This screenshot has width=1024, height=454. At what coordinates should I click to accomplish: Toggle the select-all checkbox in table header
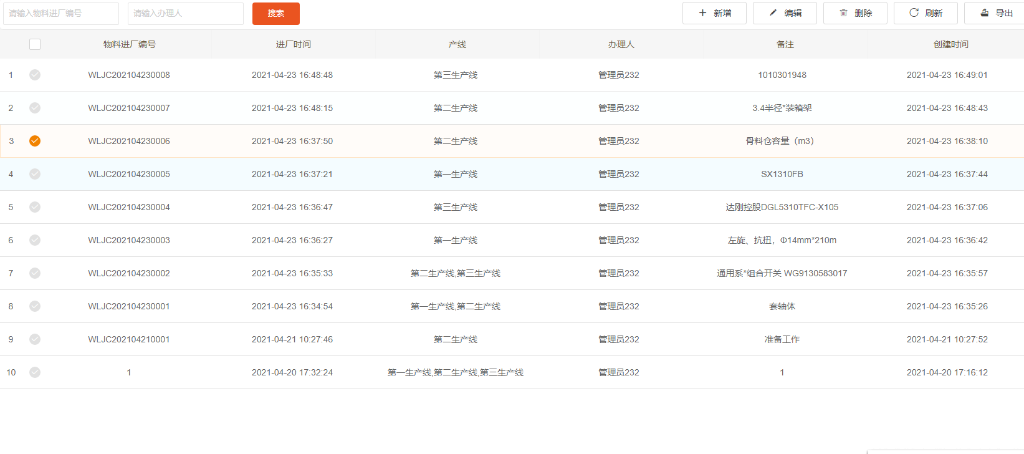[x=35, y=45]
